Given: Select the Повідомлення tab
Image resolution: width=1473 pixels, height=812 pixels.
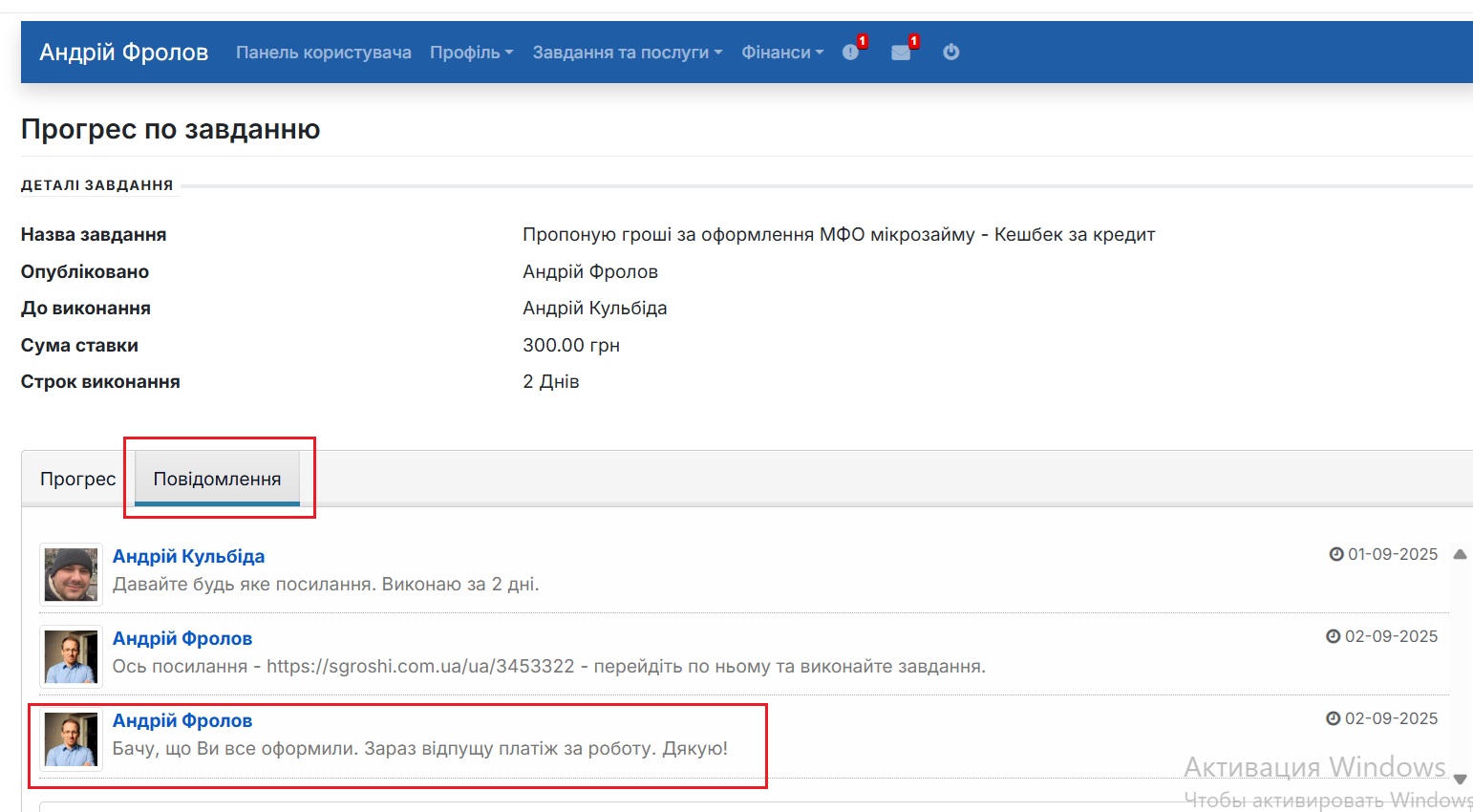Looking at the screenshot, I should (216, 479).
